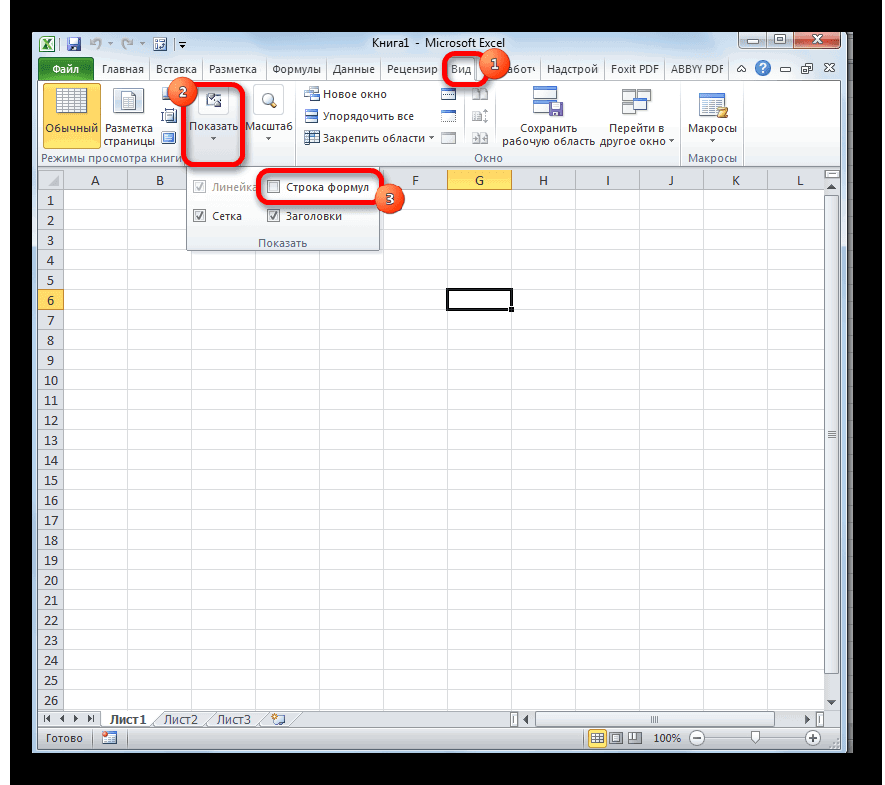Click Новое окно button
Screen dimensions: 885x785
[345, 94]
